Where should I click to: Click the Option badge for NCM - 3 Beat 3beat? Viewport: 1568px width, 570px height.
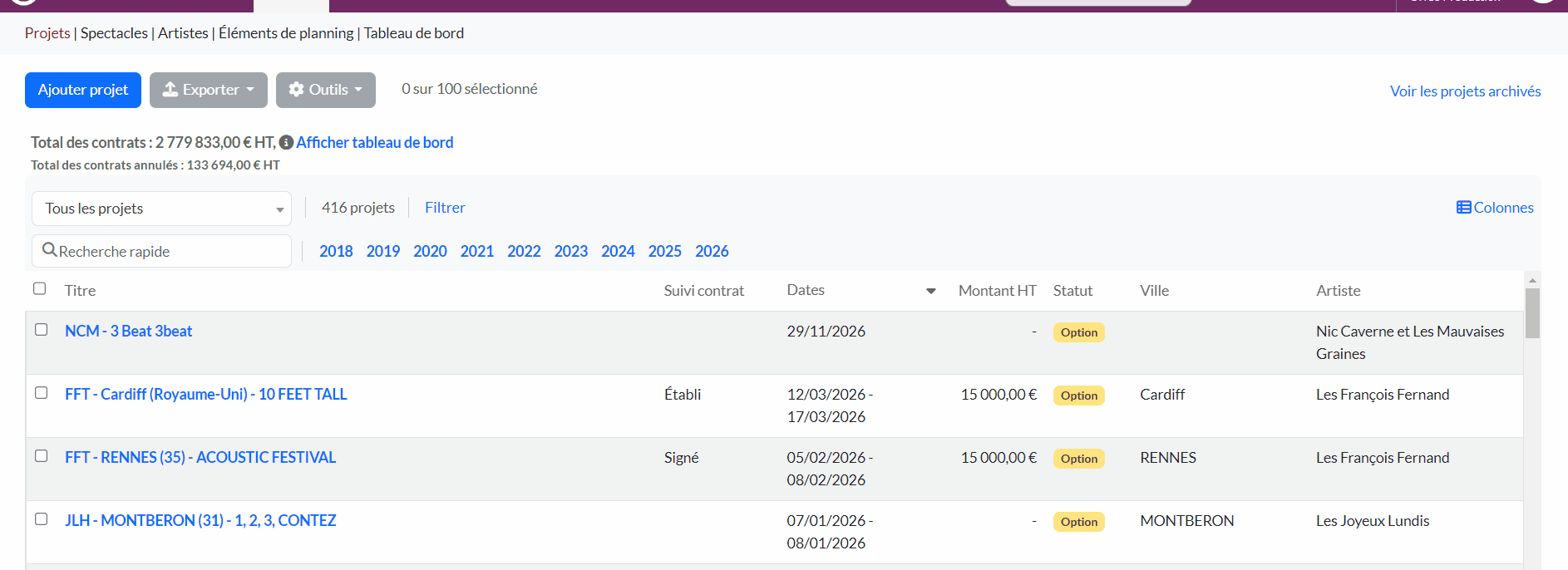(1078, 332)
